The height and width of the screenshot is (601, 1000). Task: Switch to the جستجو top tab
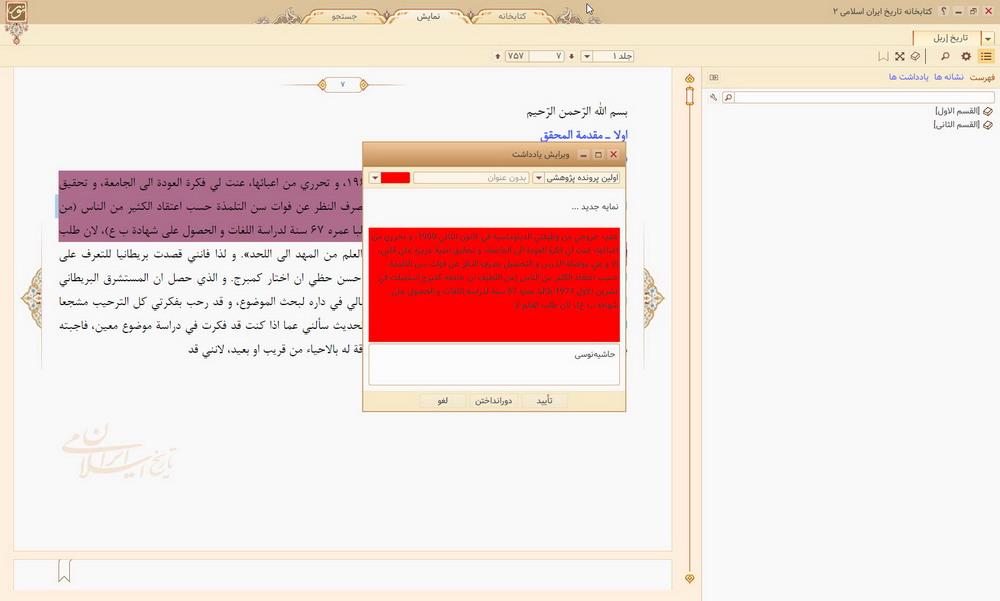pos(344,16)
